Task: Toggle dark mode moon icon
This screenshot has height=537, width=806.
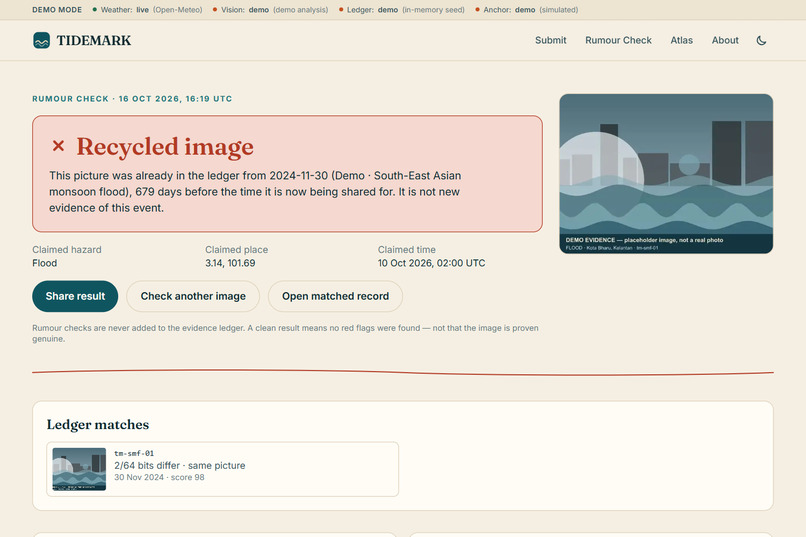Action: (x=761, y=40)
